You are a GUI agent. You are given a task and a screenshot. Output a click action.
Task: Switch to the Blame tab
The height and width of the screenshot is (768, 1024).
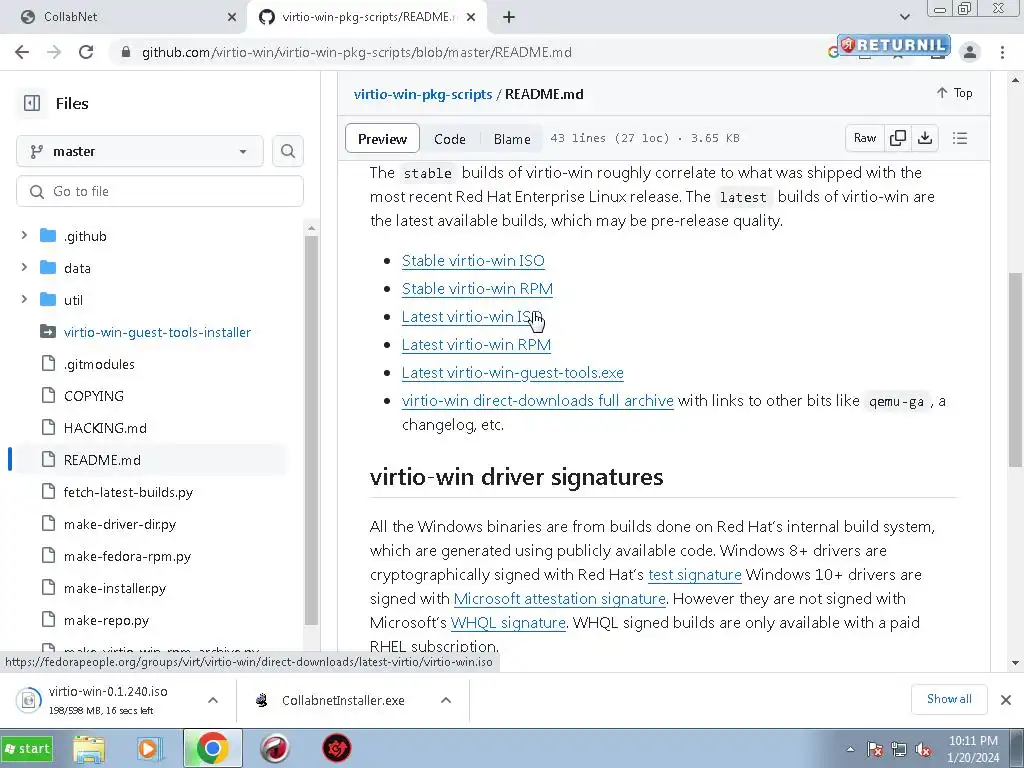pyautogui.click(x=512, y=138)
